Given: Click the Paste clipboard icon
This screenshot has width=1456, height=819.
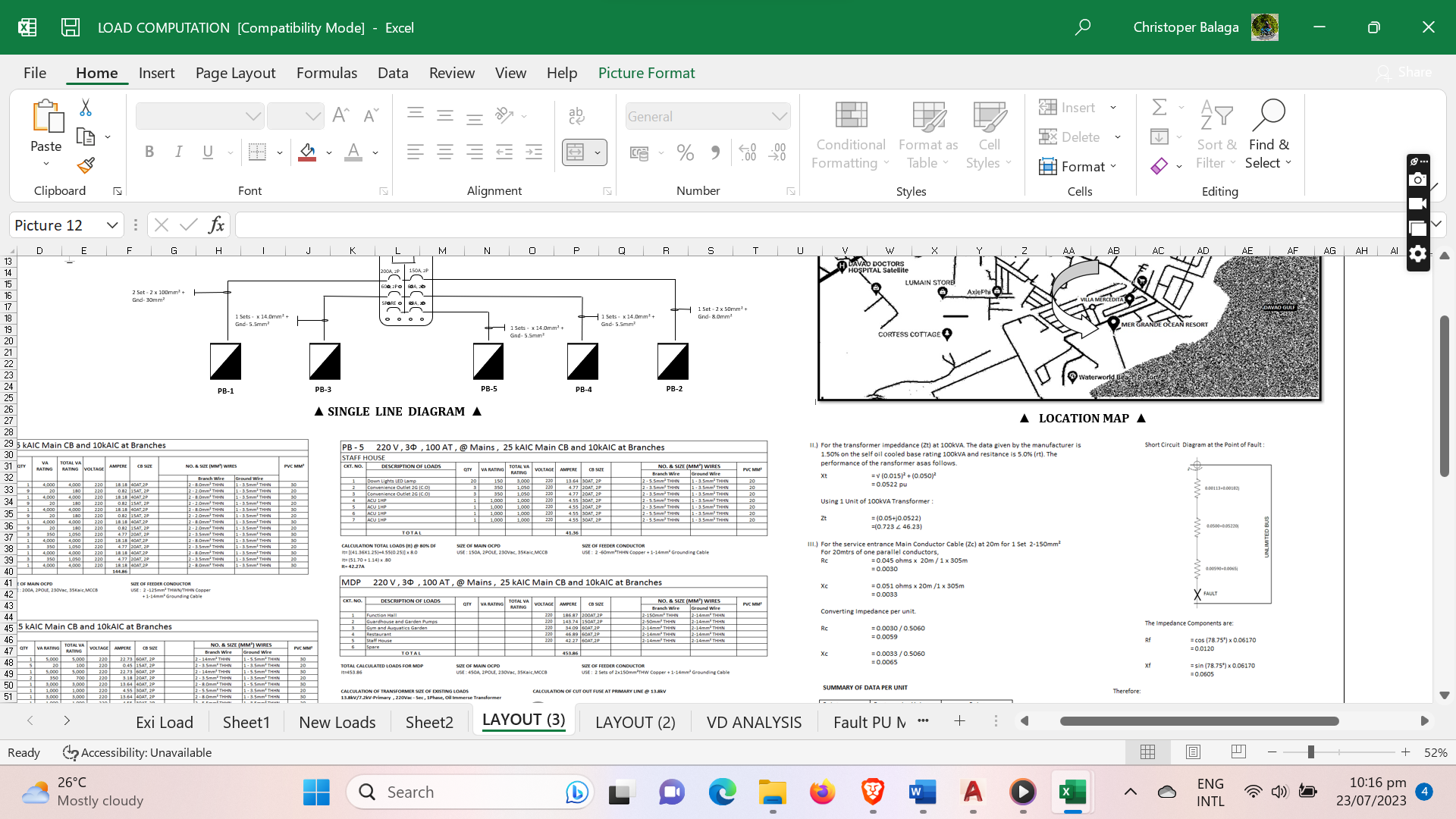Looking at the screenshot, I should click(x=47, y=116).
